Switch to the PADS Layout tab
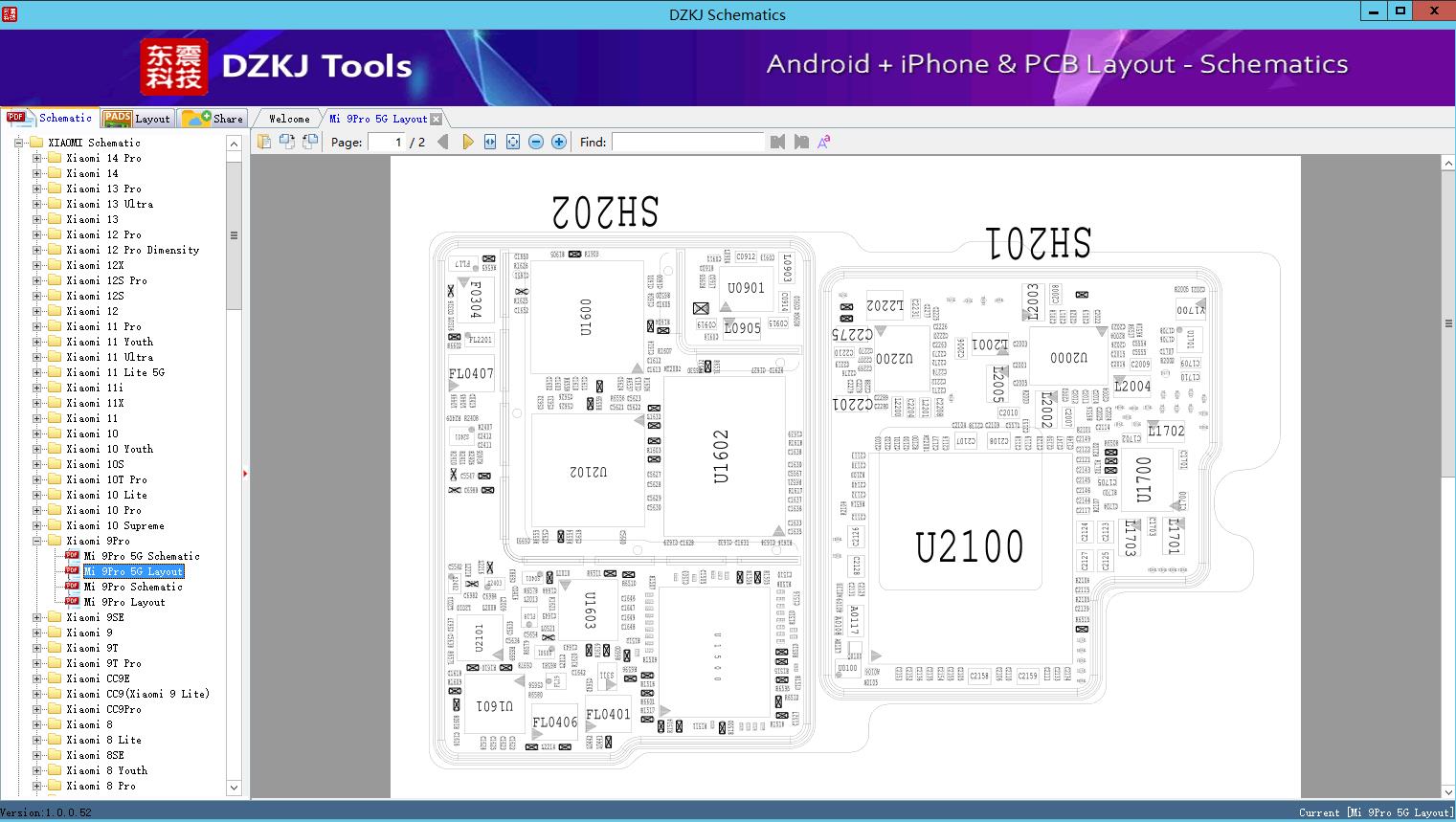 tap(137, 118)
